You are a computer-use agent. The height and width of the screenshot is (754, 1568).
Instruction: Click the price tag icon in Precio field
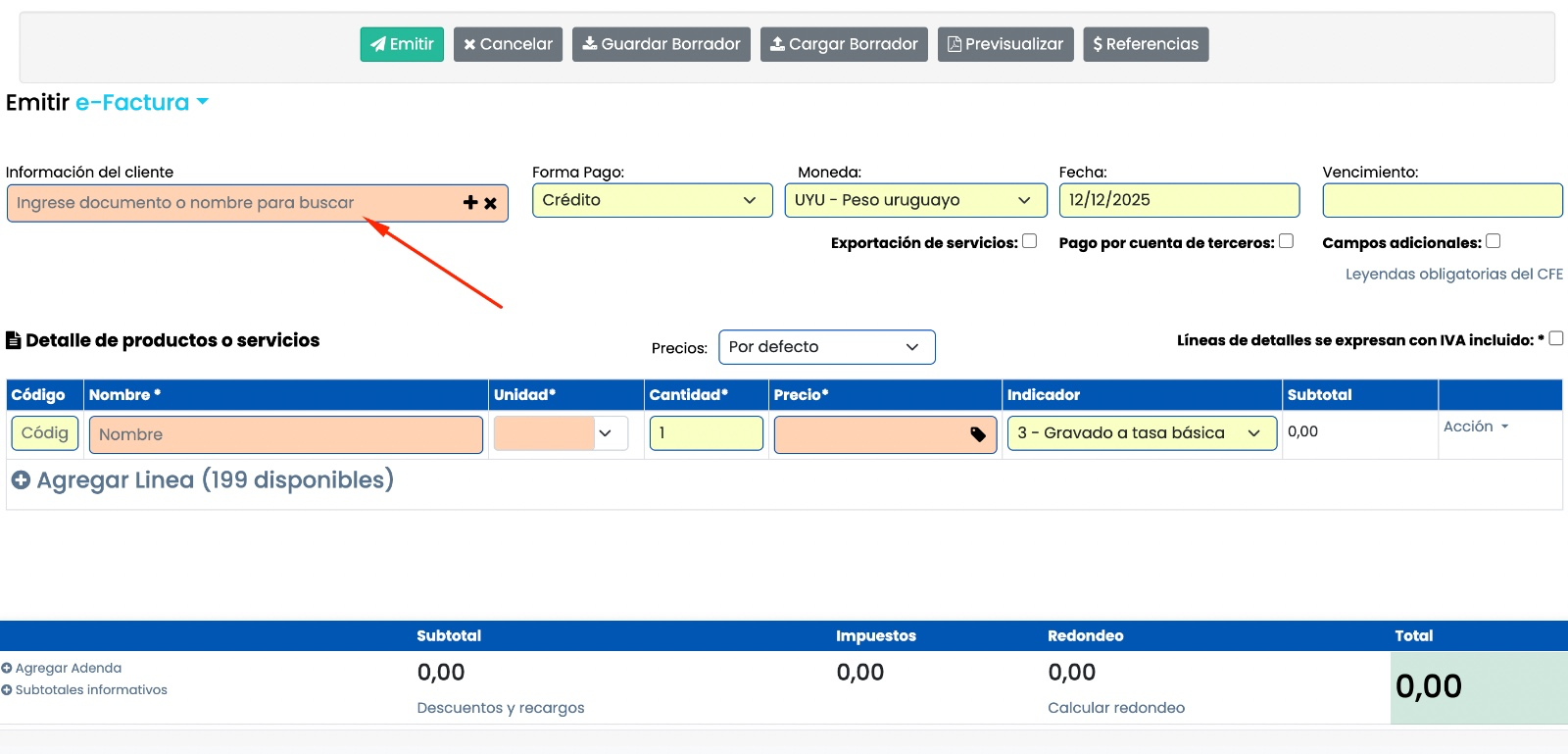[x=977, y=434]
